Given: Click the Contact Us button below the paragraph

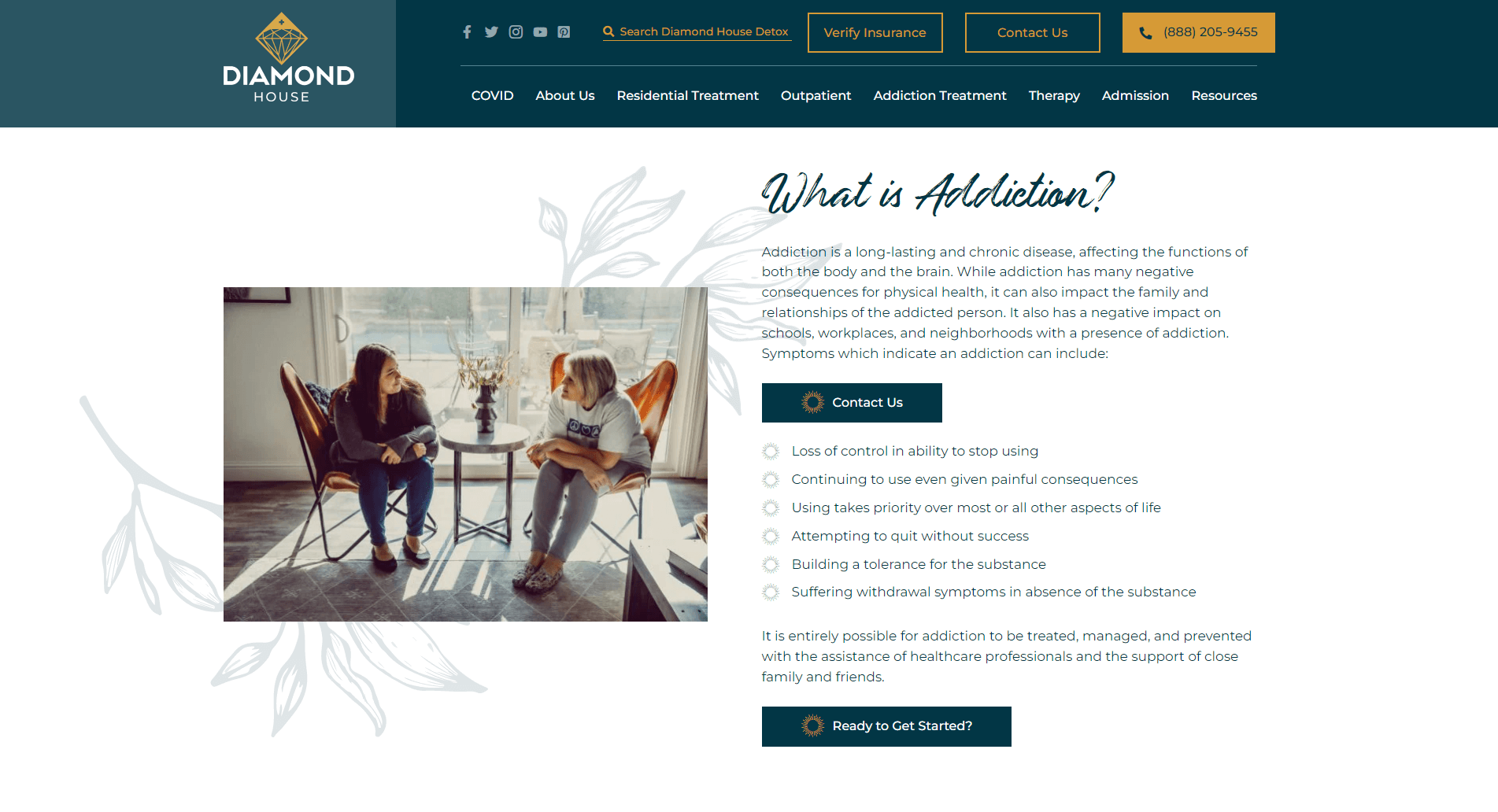Looking at the screenshot, I should [852, 403].
